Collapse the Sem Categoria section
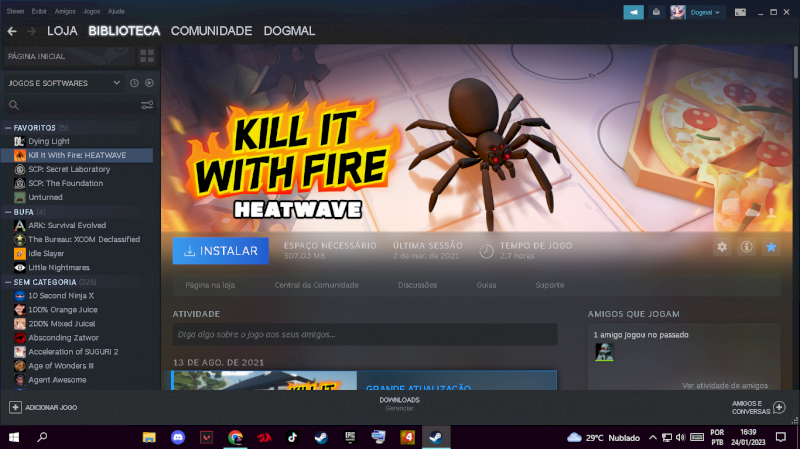 (x=8, y=282)
